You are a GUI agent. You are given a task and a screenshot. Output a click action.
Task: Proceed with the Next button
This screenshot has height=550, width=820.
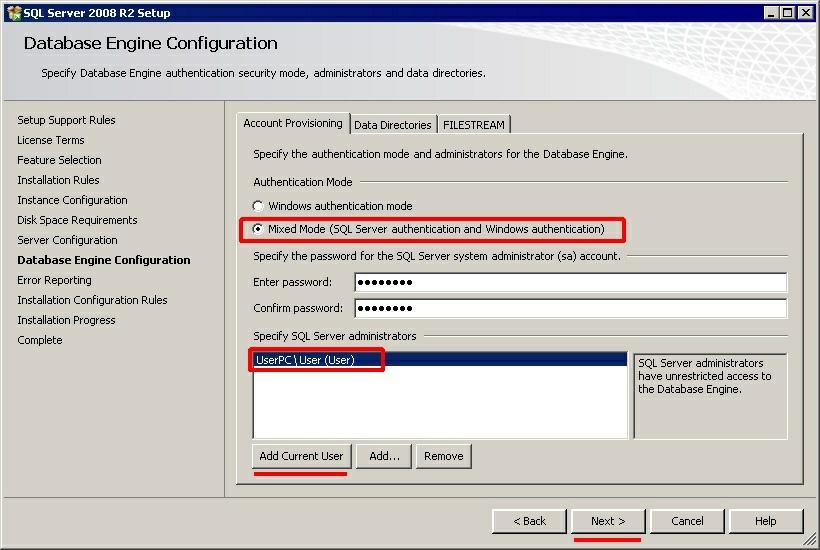(x=608, y=521)
